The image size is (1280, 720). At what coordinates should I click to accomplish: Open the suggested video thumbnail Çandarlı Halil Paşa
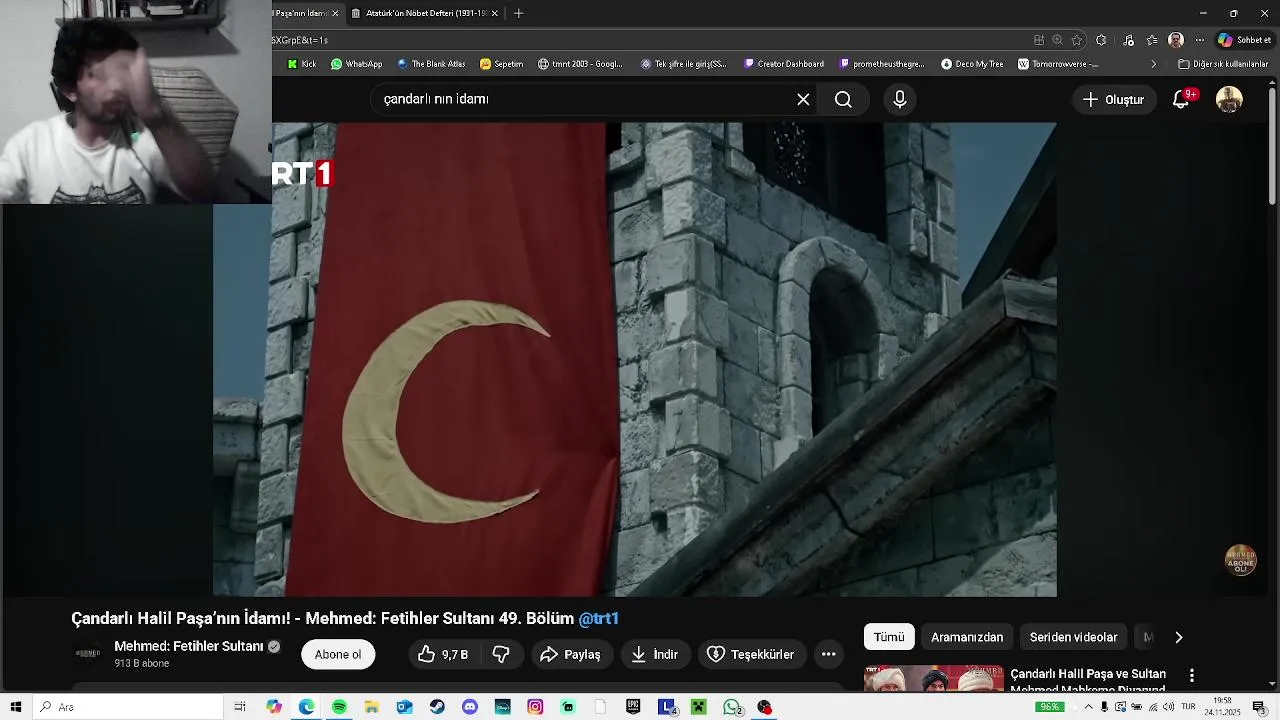[934, 678]
